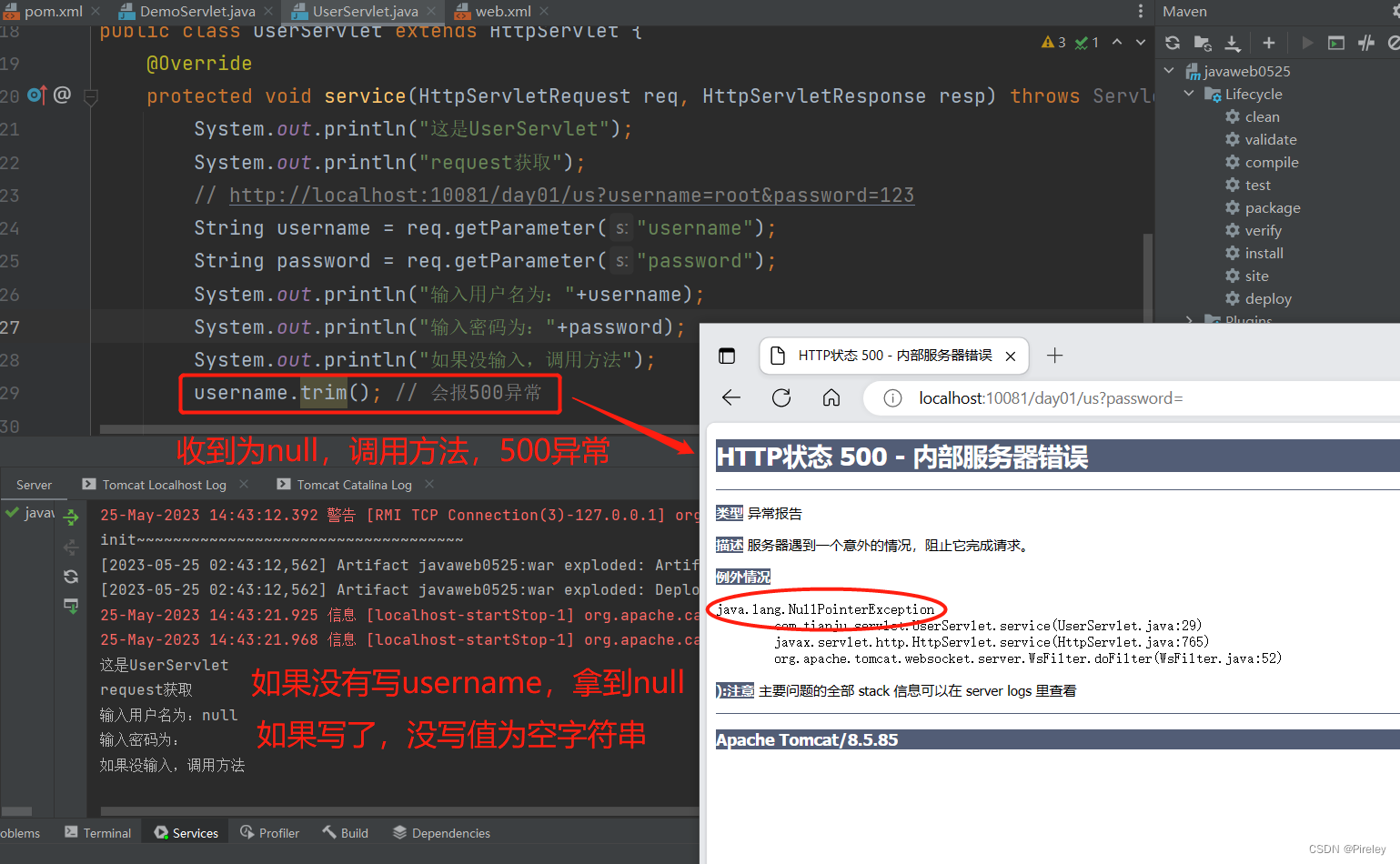Jump to next highlighted error arrow
The width and height of the screenshot is (1400, 864).
click(1141, 42)
